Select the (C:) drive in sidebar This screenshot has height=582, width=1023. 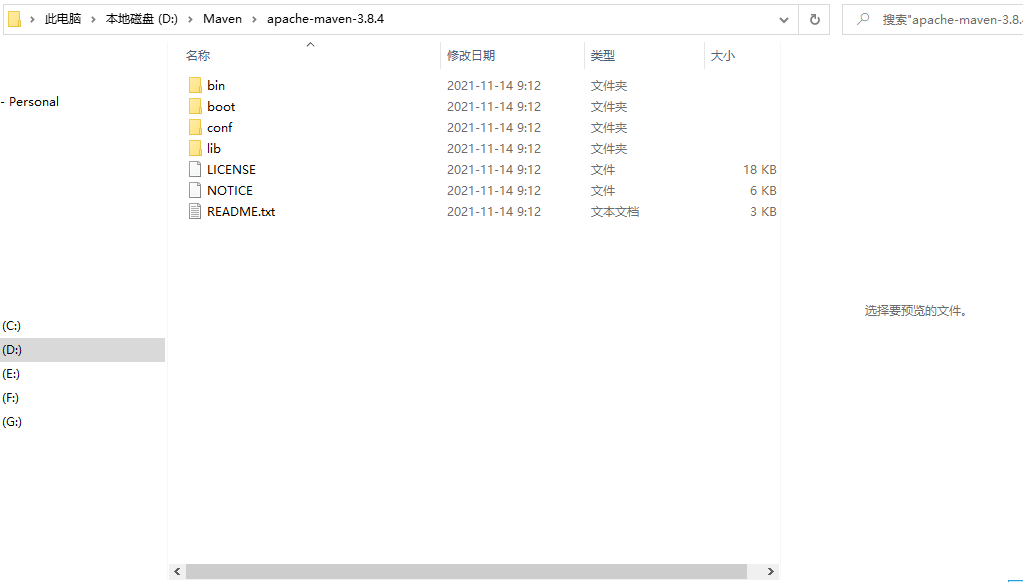12,326
